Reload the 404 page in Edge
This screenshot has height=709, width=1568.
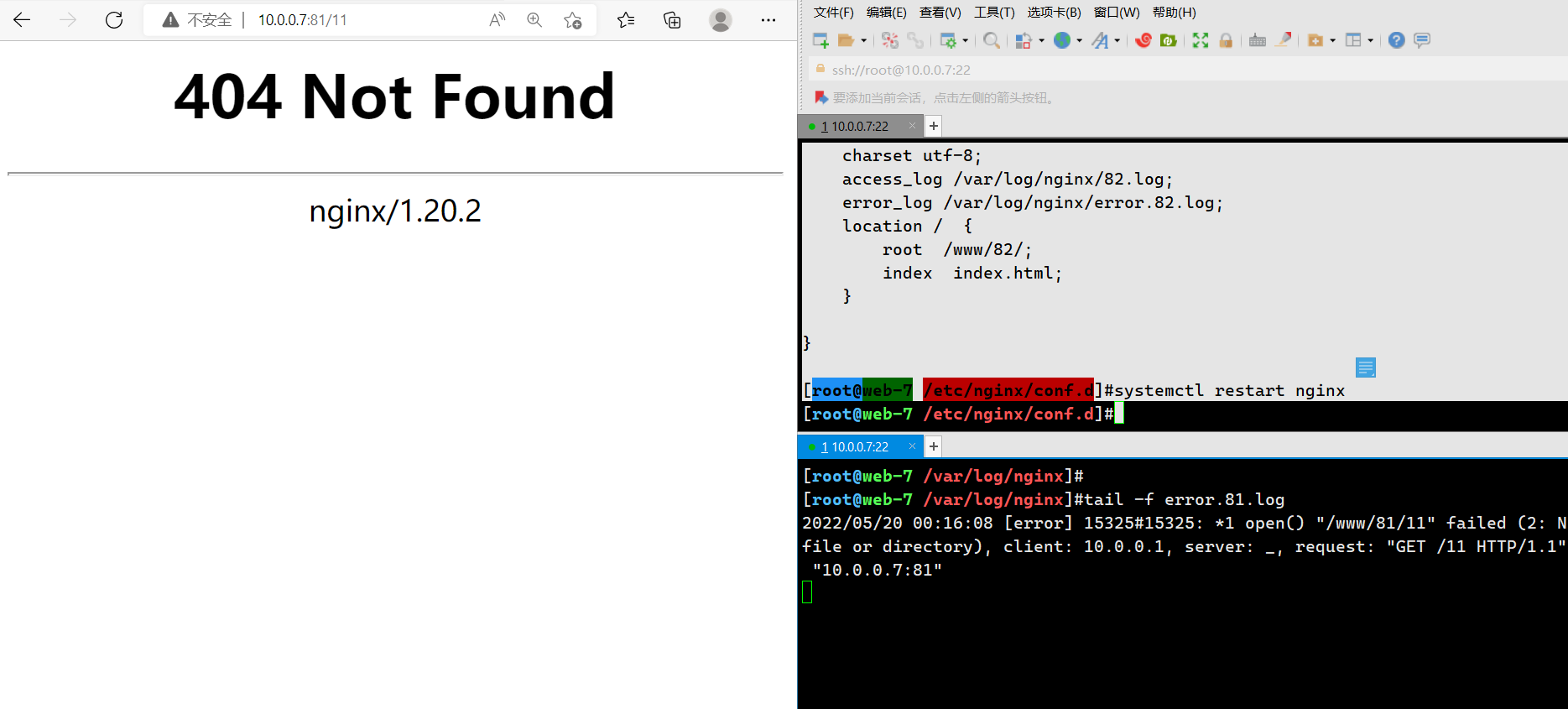[x=114, y=20]
